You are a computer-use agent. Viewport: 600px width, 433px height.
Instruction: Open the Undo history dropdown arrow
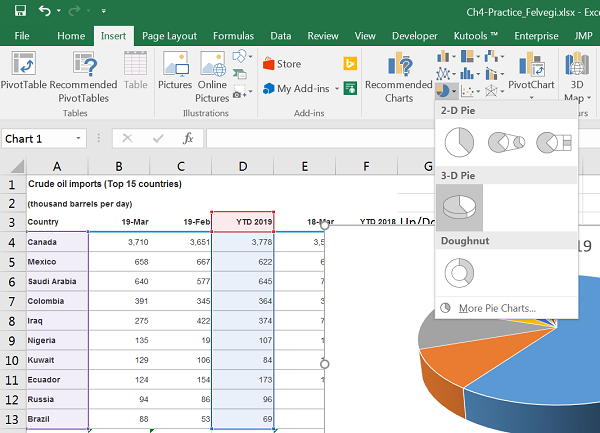[x=59, y=11]
